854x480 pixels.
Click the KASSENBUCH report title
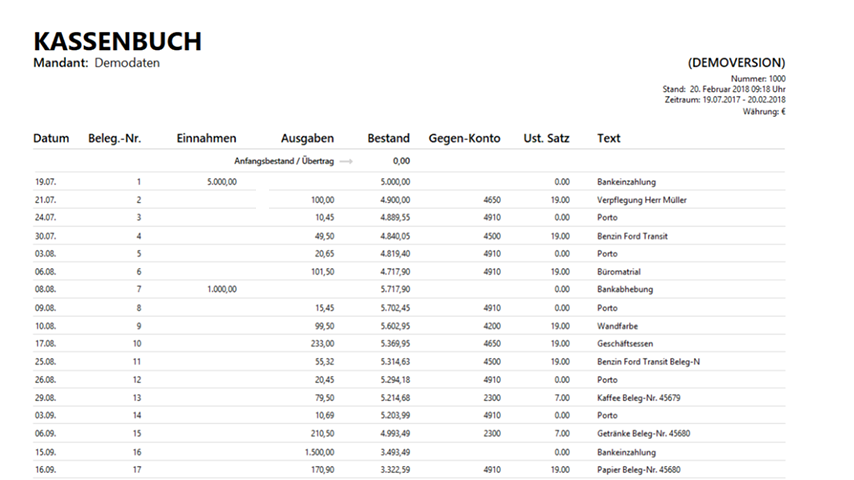(x=118, y=41)
